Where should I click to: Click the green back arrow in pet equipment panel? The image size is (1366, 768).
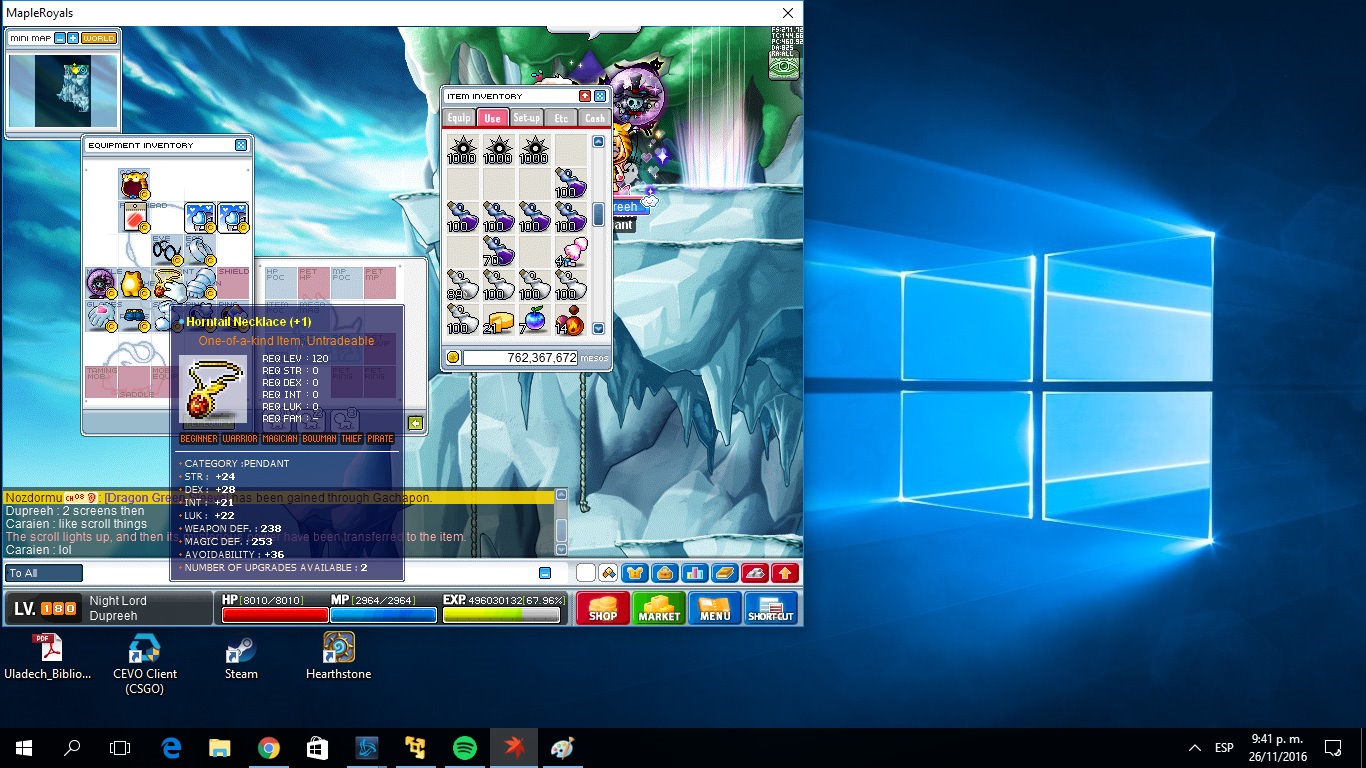point(415,423)
